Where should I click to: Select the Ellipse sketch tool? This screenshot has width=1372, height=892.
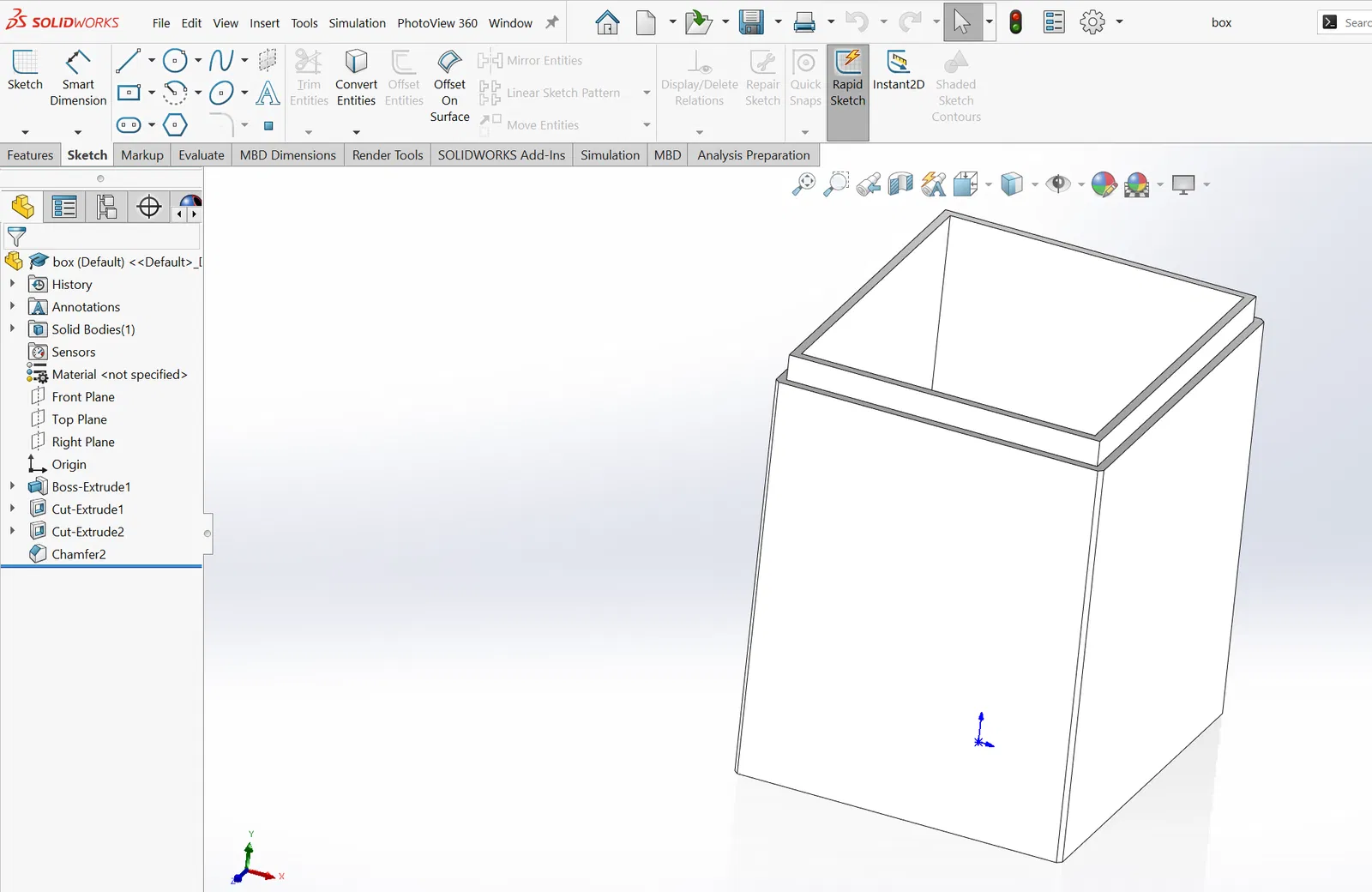(221, 93)
